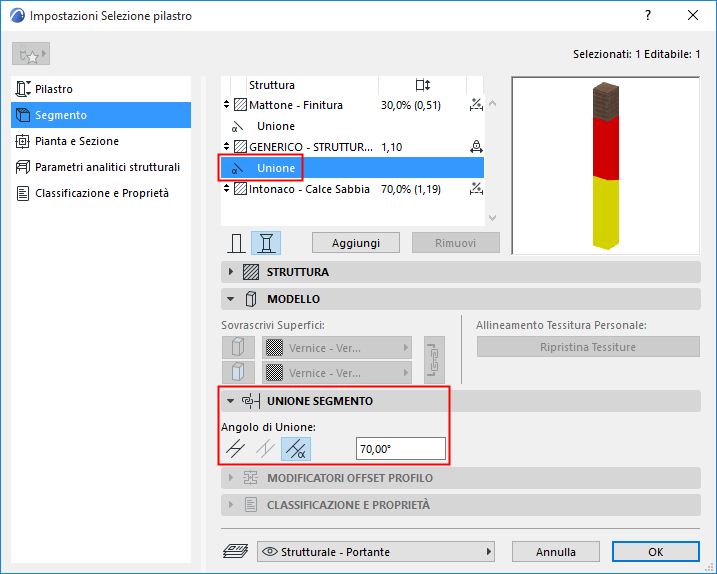Choose multi-segment column mode

pyautogui.click(x=266, y=243)
